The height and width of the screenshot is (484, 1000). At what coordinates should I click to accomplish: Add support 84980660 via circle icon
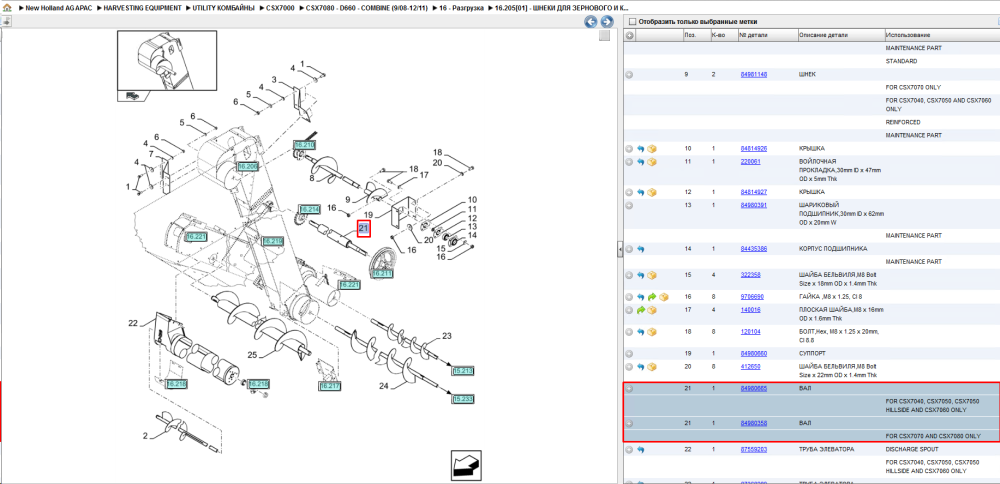click(x=629, y=353)
